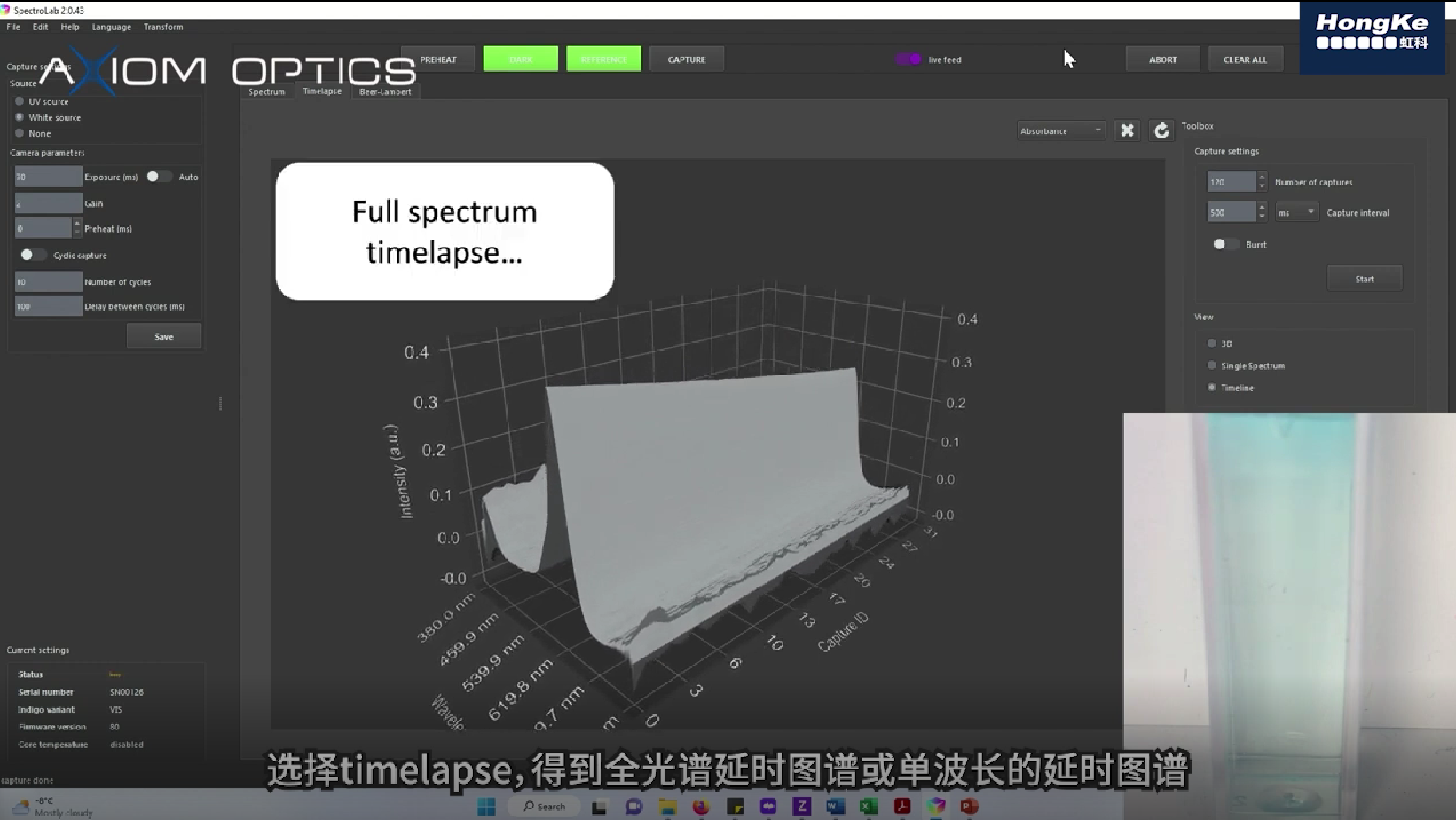
Task: Select the 3D view radio button
Action: pyautogui.click(x=1212, y=343)
